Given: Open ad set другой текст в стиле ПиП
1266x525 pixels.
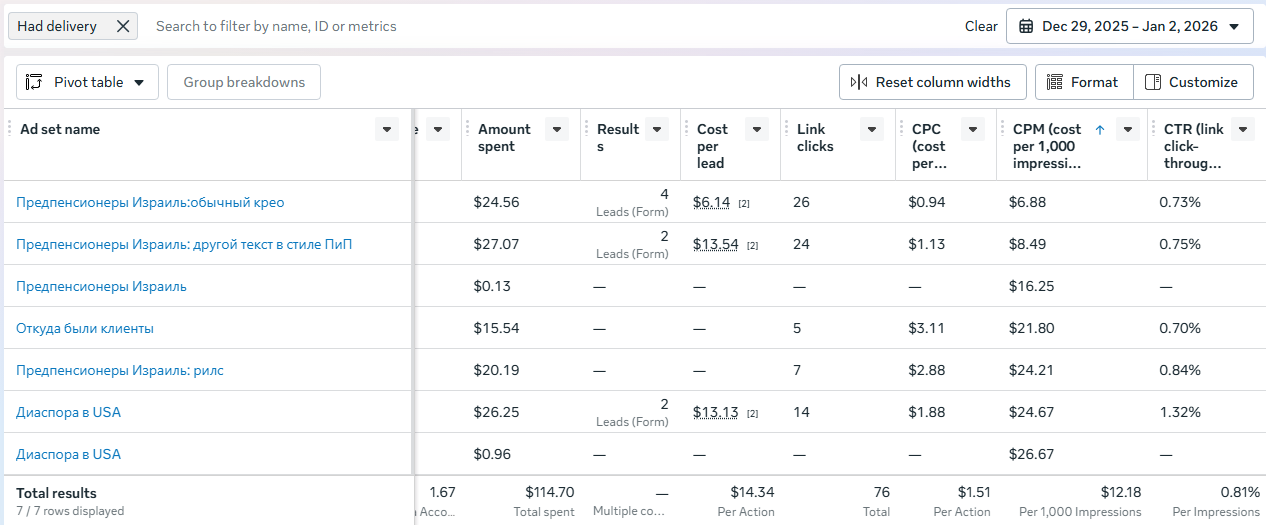Looking at the screenshot, I should click(x=184, y=244).
